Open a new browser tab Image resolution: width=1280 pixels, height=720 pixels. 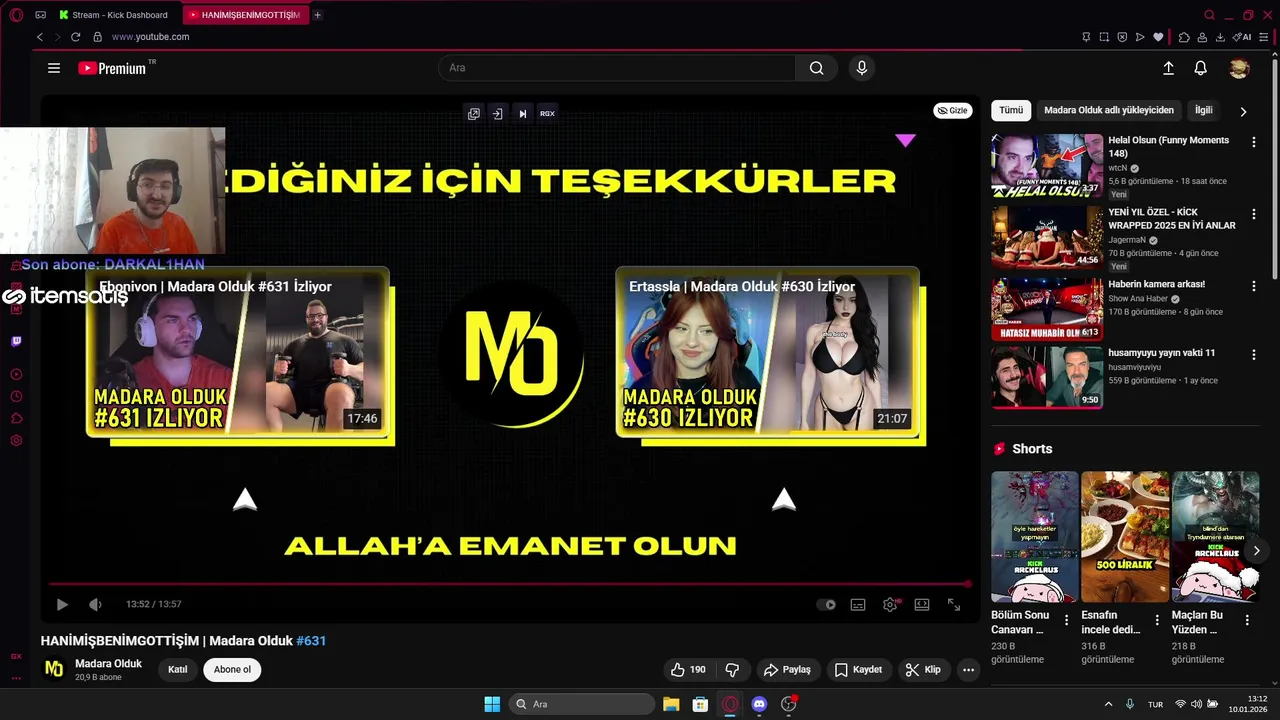pos(318,15)
